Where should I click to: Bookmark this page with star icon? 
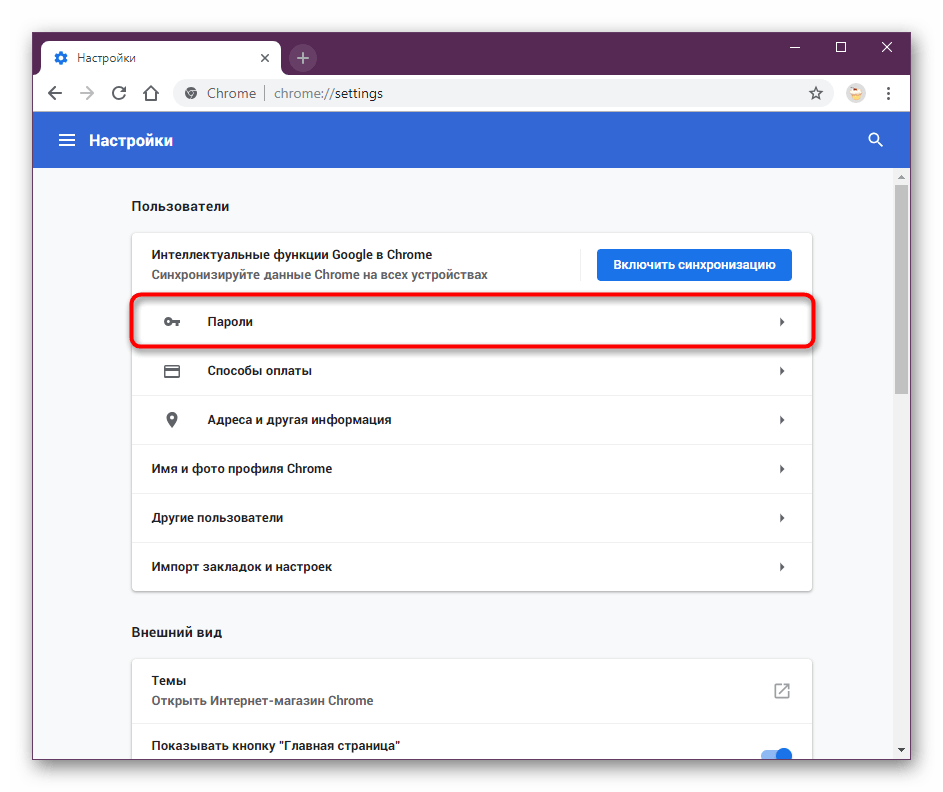pos(816,93)
